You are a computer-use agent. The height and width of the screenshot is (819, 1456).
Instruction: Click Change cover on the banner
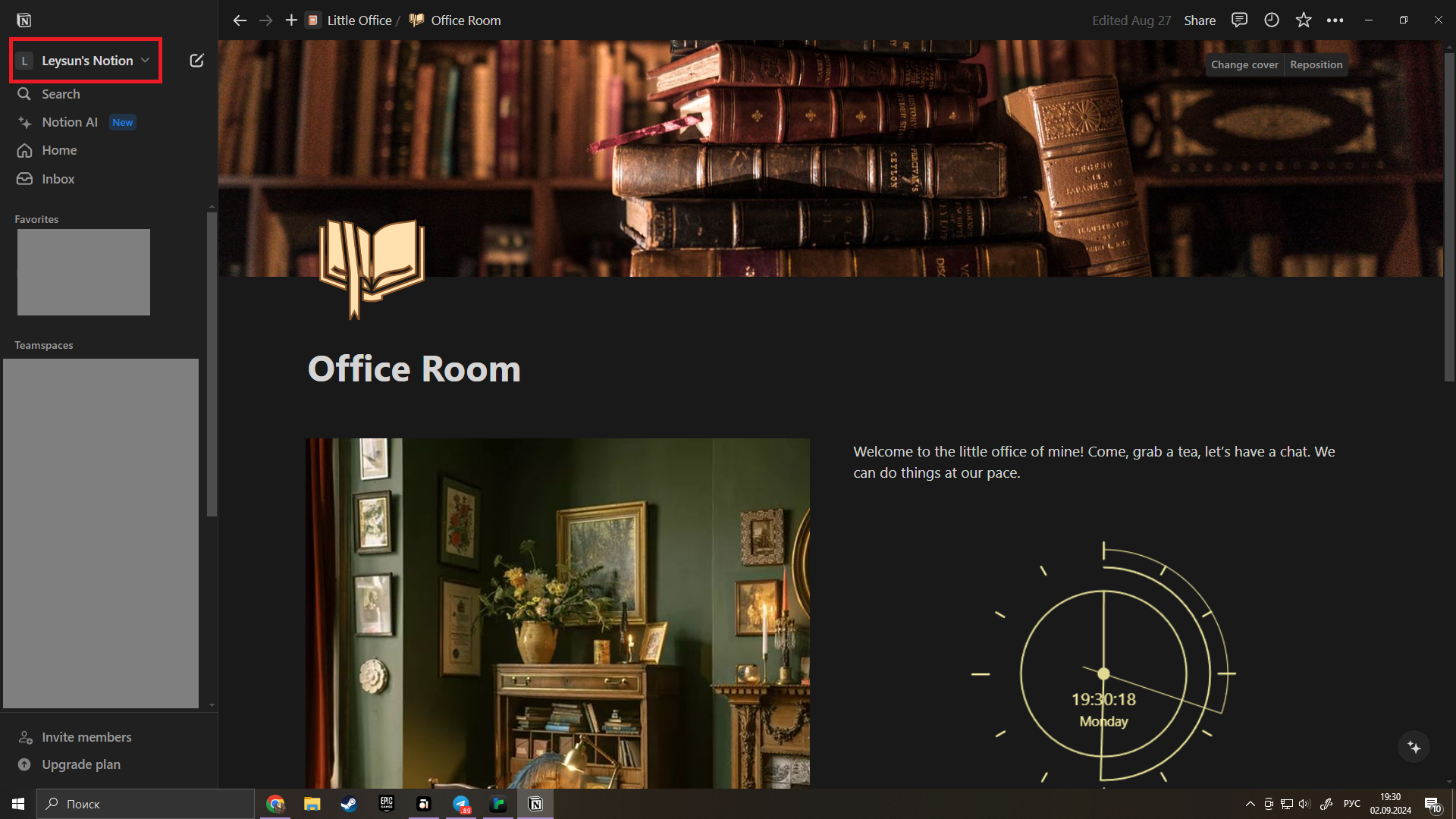point(1244,64)
